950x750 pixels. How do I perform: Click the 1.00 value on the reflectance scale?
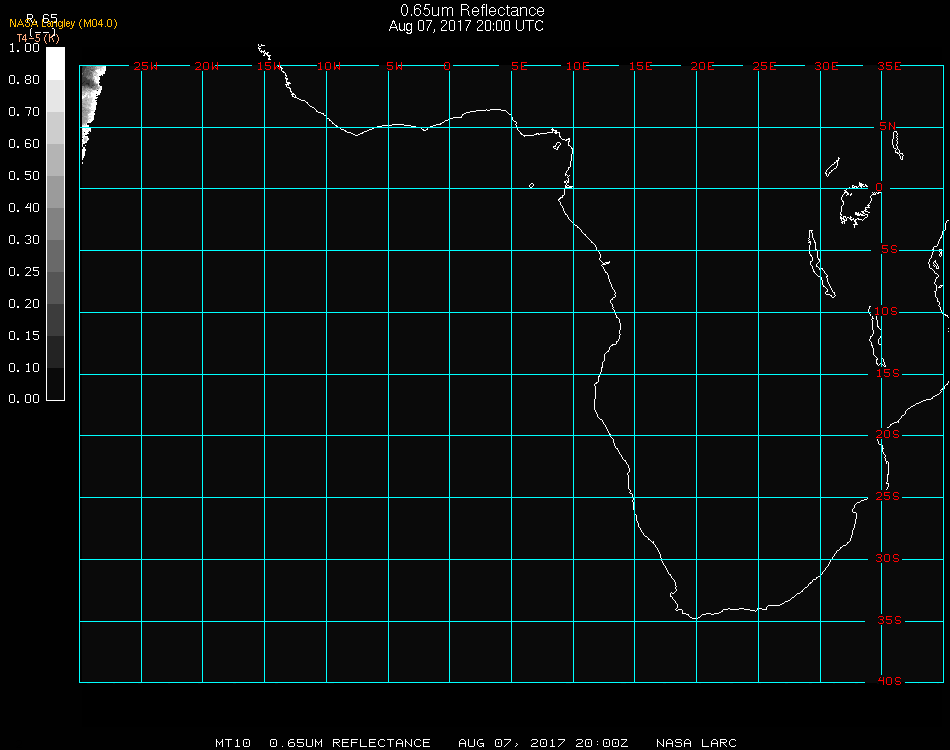[24, 48]
